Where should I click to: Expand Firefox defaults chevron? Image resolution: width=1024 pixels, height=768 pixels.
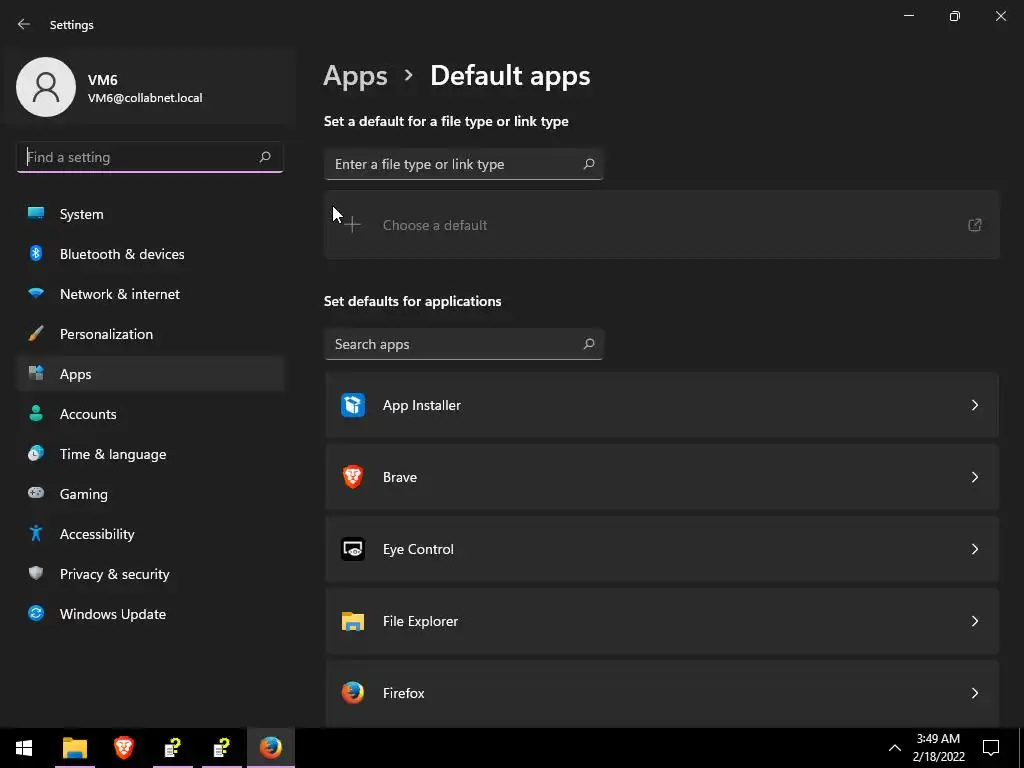click(974, 693)
